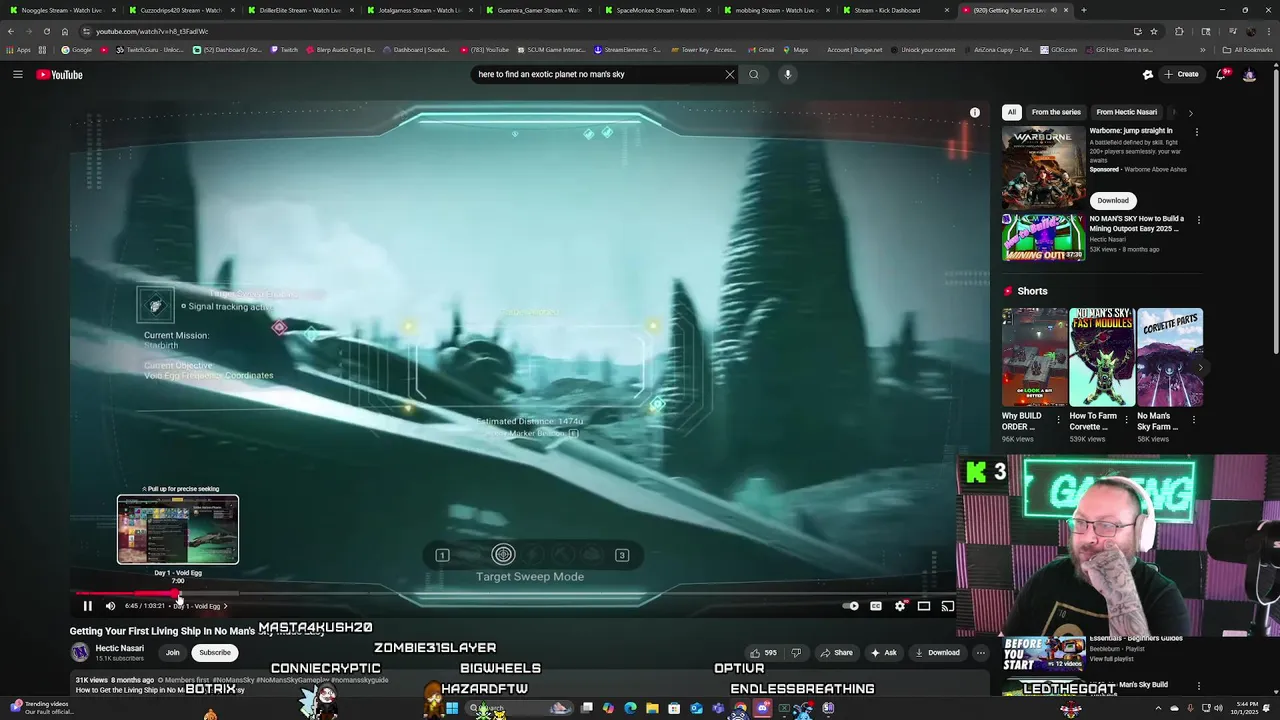Open options for Why BUILD ORDER short
This screenshot has height=720, width=1280.
click(1059, 419)
